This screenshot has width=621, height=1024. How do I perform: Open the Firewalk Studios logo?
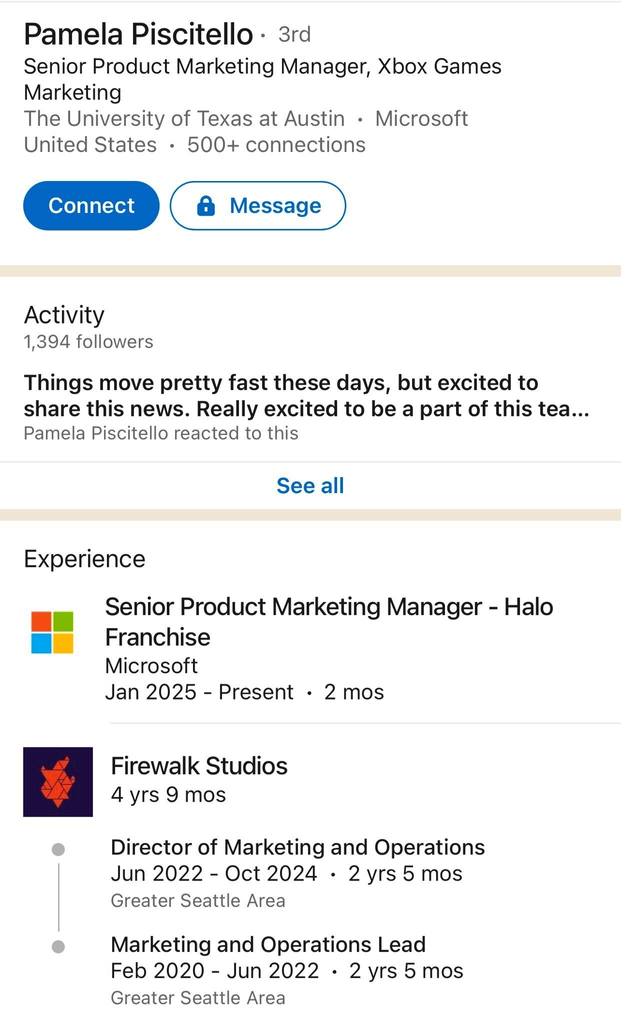[58, 782]
